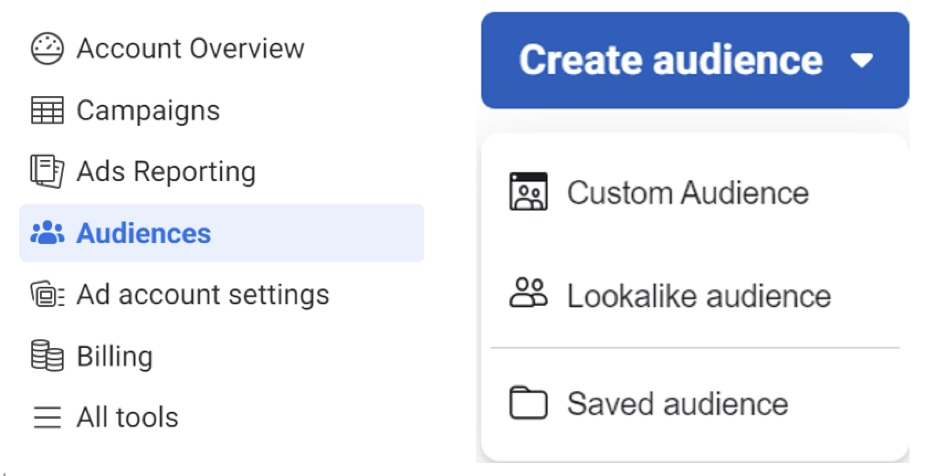
Task: Expand the Create audience dropdown arrow
Action: coord(861,60)
